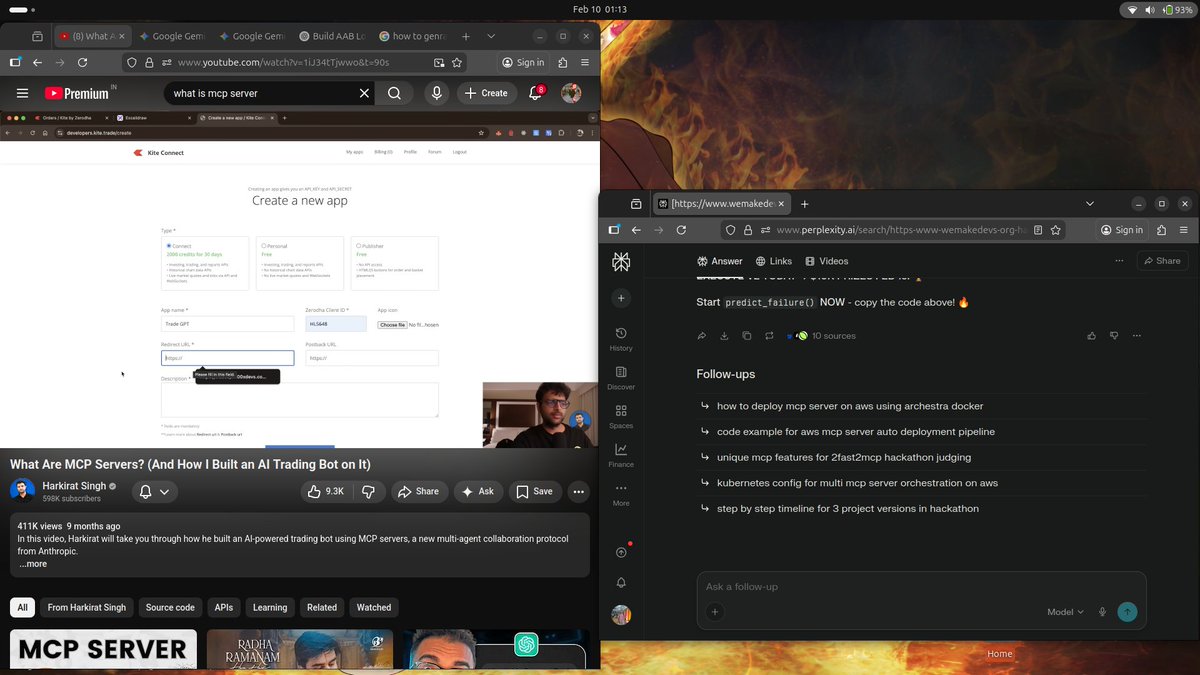Go to the YouTube Premium home logo
Screen dimensions: 1200x675
click(77, 93)
